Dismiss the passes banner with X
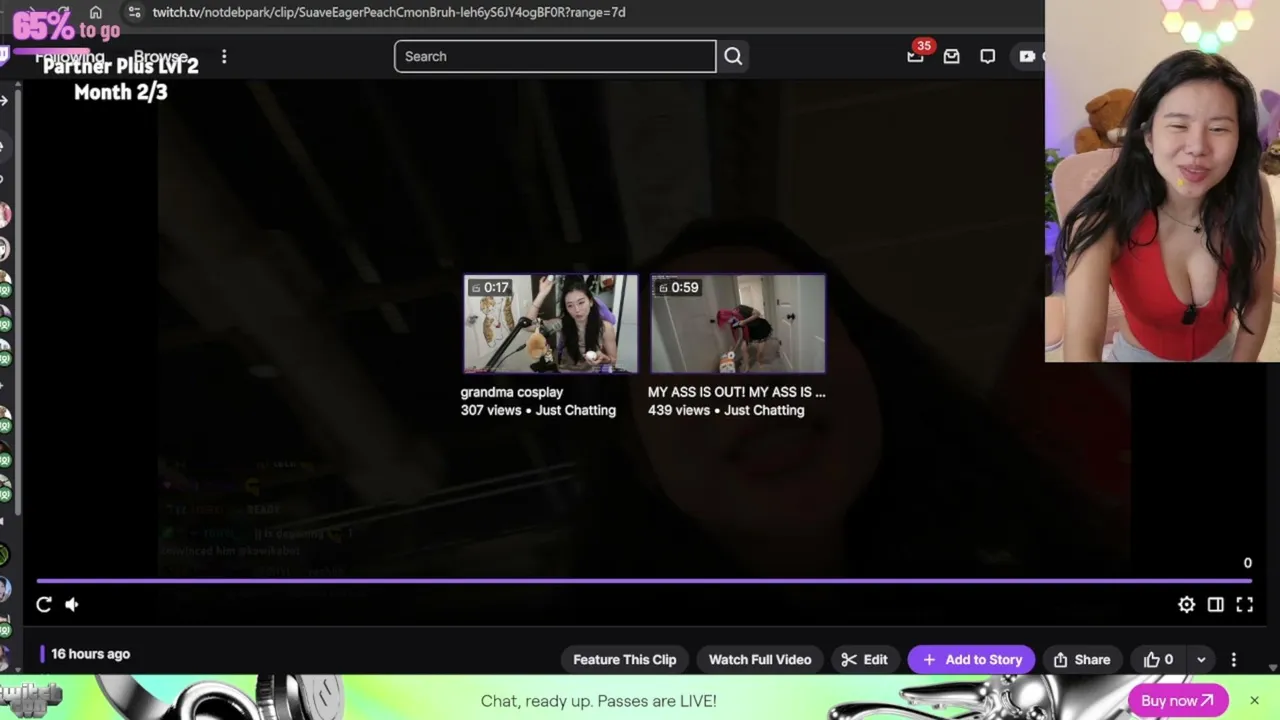The image size is (1280, 720). pyautogui.click(x=1254, y=700)
